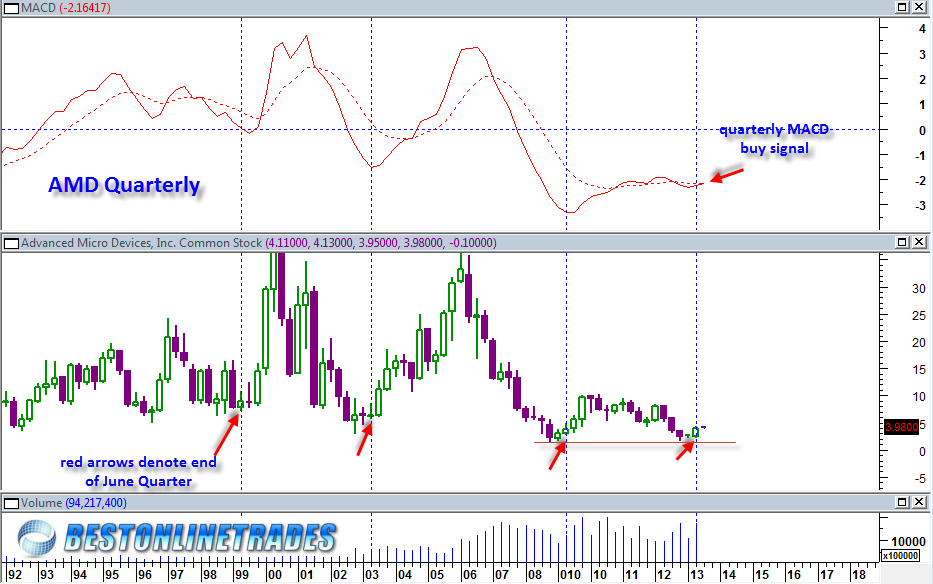
Task: Close the Advanced Micro Devices price panel
Action: click(x=919, y=242)
